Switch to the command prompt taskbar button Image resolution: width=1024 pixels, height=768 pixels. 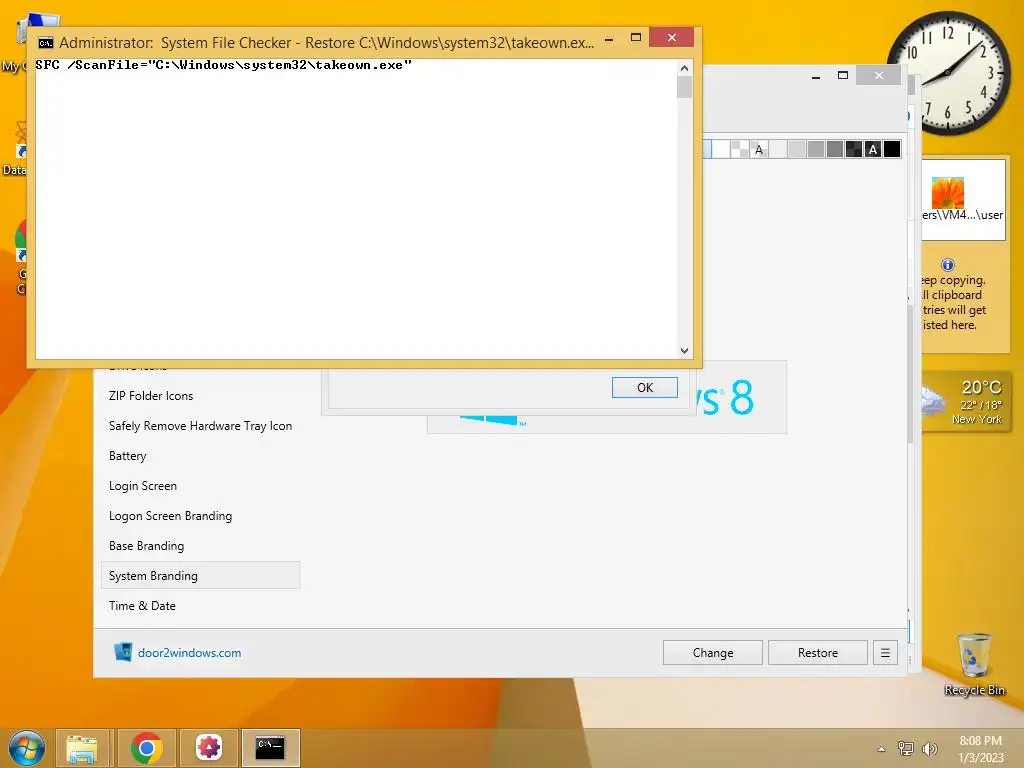point(270,748)
